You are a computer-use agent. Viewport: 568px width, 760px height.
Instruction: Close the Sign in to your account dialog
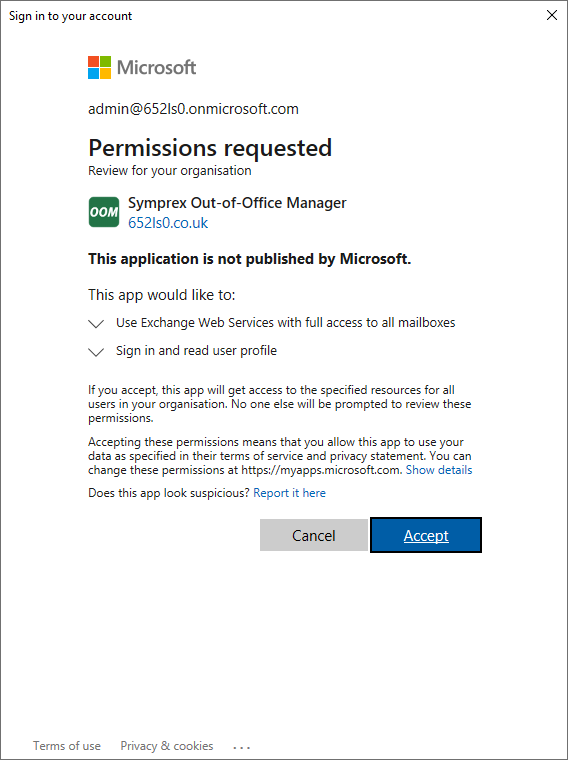pyautogui.click(x=552, y=15)
